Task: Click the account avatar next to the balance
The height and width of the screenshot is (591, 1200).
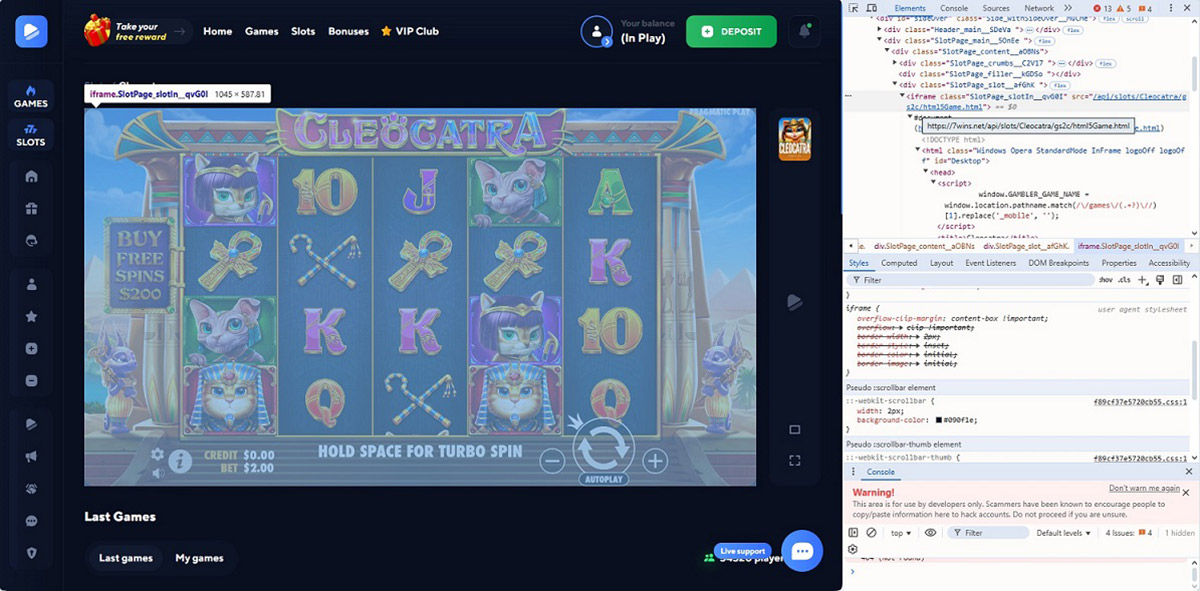Action: 597,31
